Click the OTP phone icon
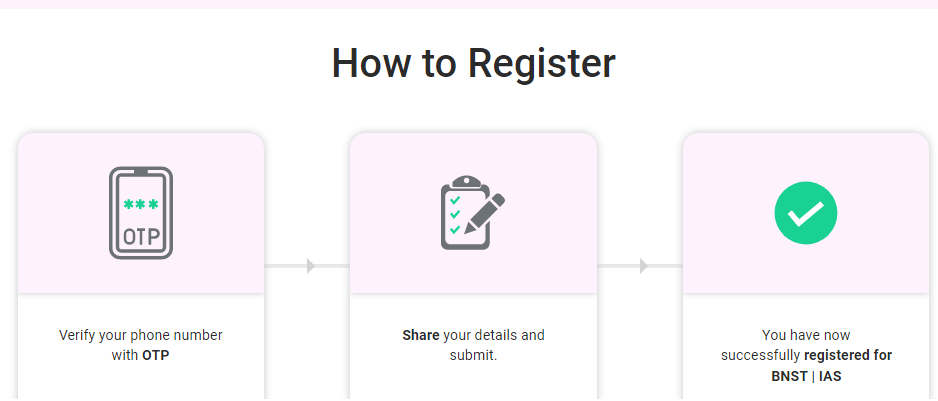The height and width of the screenshot is (401, 938). (141, 214)
